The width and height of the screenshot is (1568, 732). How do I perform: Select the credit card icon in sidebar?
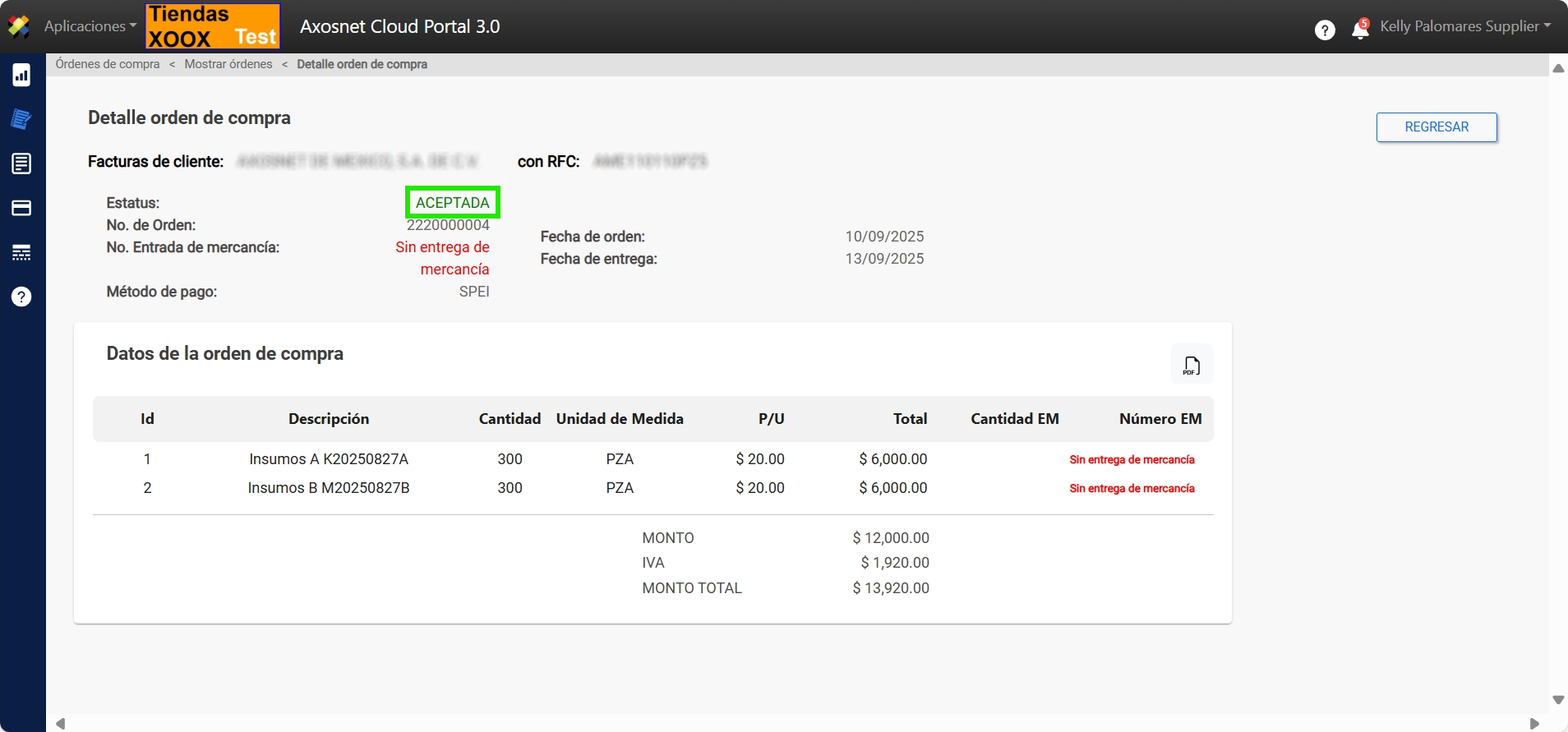point(21,208)
